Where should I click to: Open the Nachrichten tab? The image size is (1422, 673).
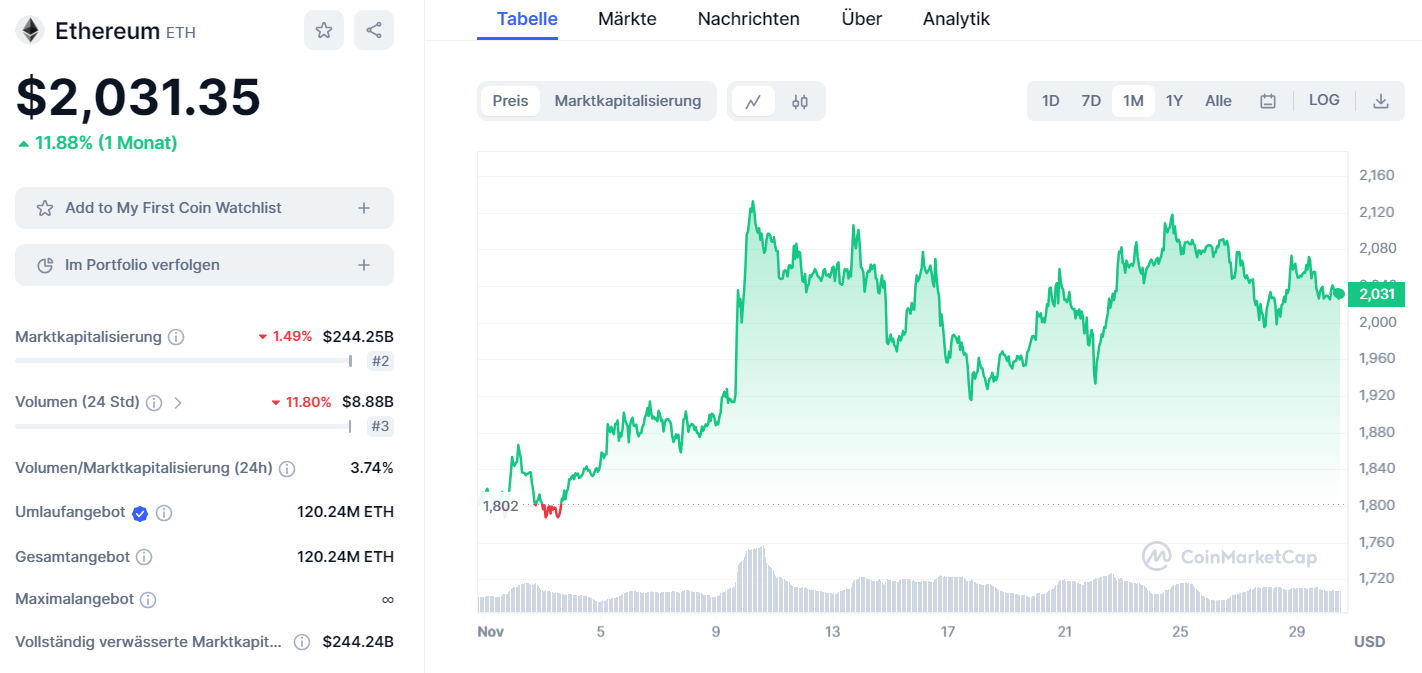(749, 19)
